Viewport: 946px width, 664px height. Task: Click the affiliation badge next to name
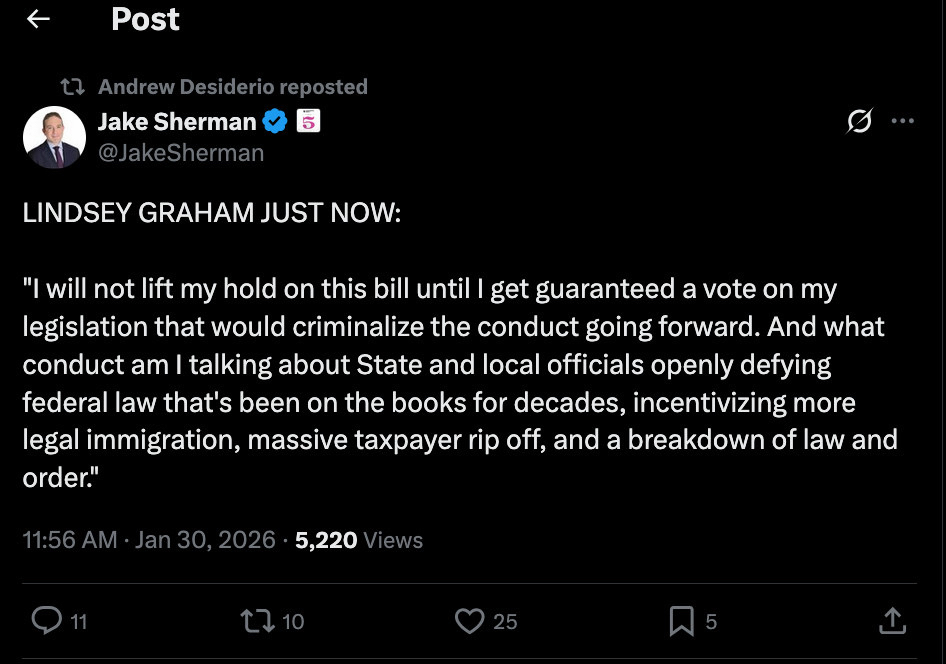click(x=308, y=122)
